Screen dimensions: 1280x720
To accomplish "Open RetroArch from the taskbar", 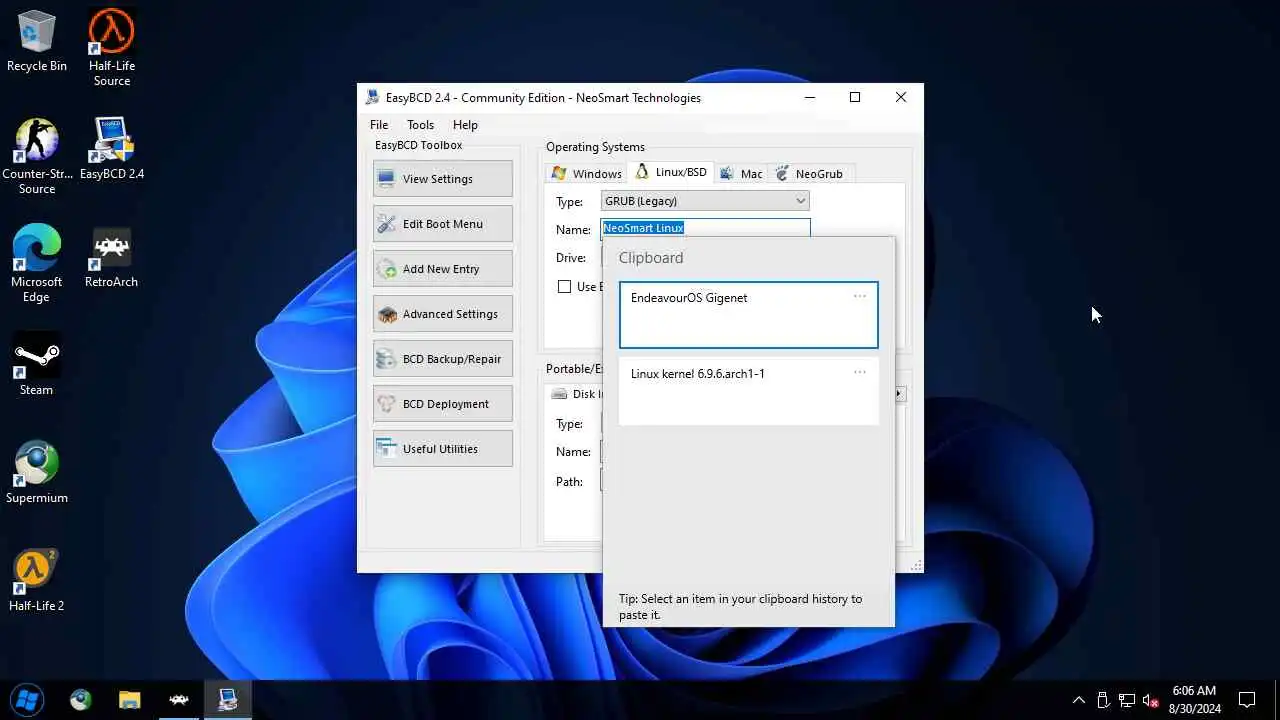I will 179,699.
